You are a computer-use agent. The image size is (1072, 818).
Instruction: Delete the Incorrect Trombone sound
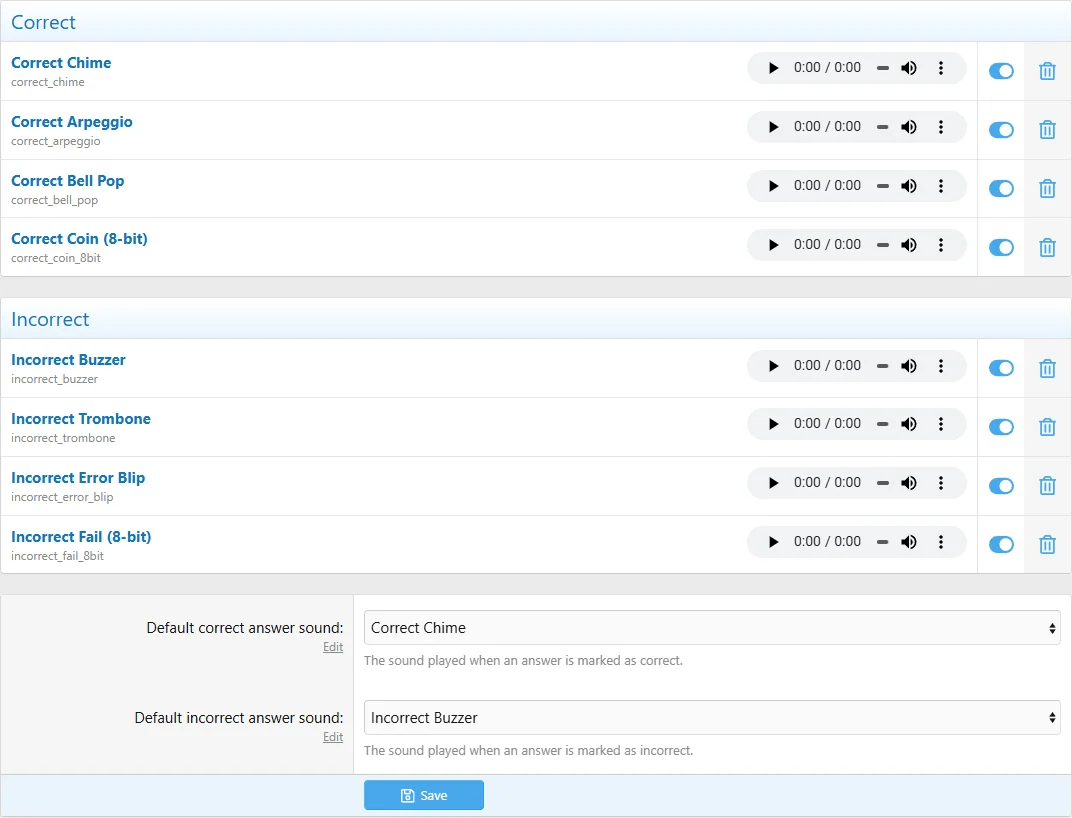(x=1047, y=427)
